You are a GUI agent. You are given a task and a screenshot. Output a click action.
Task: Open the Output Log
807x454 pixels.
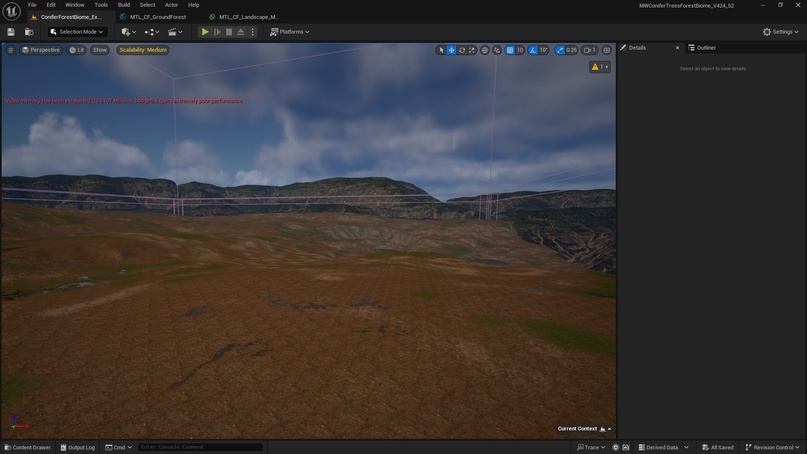tap(78, 447)
